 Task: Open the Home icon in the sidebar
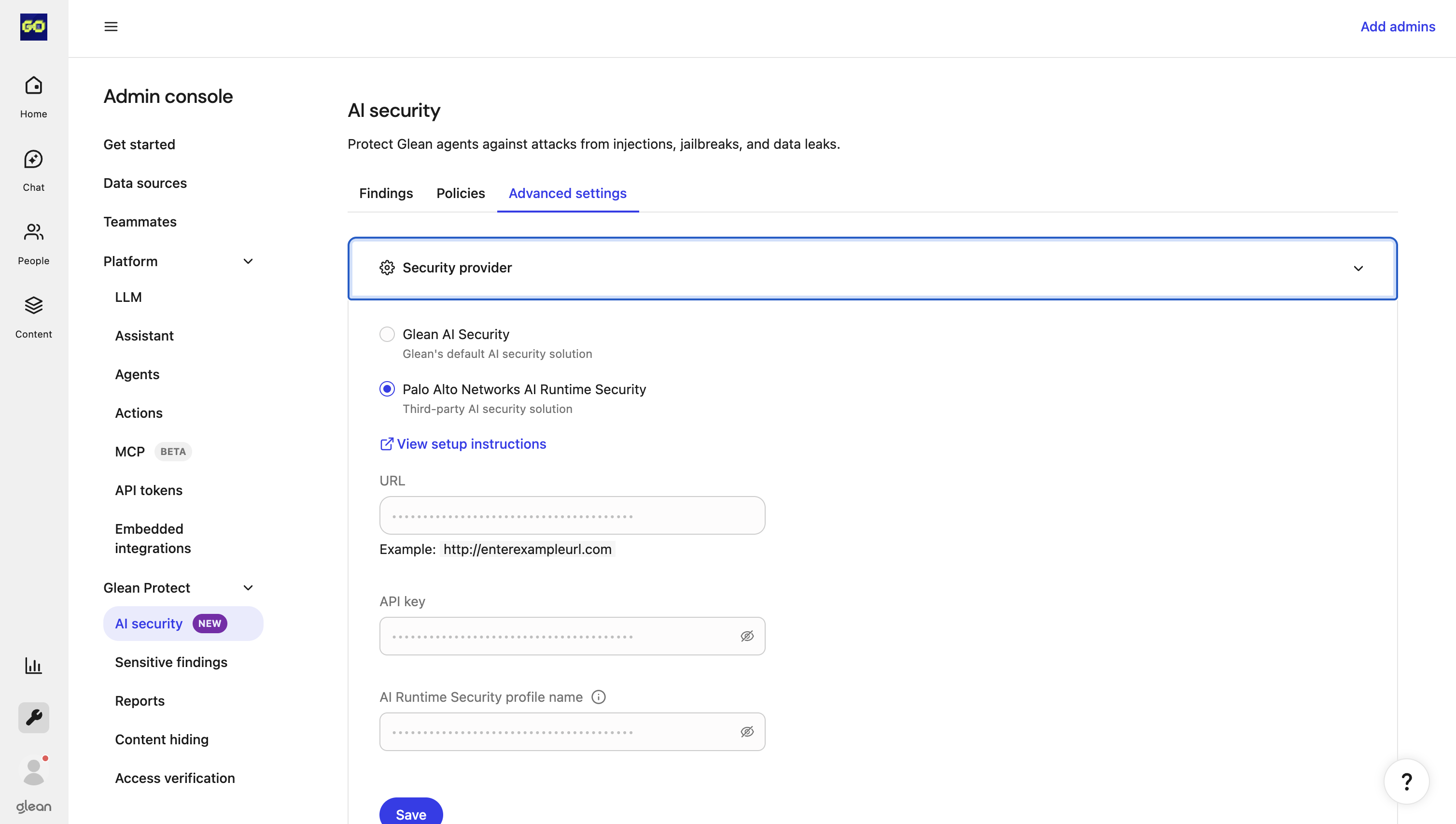click(33, 86)
